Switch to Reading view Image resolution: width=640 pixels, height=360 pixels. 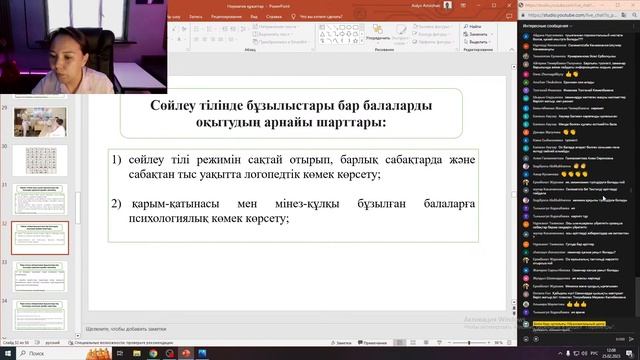tap(426, 342)
